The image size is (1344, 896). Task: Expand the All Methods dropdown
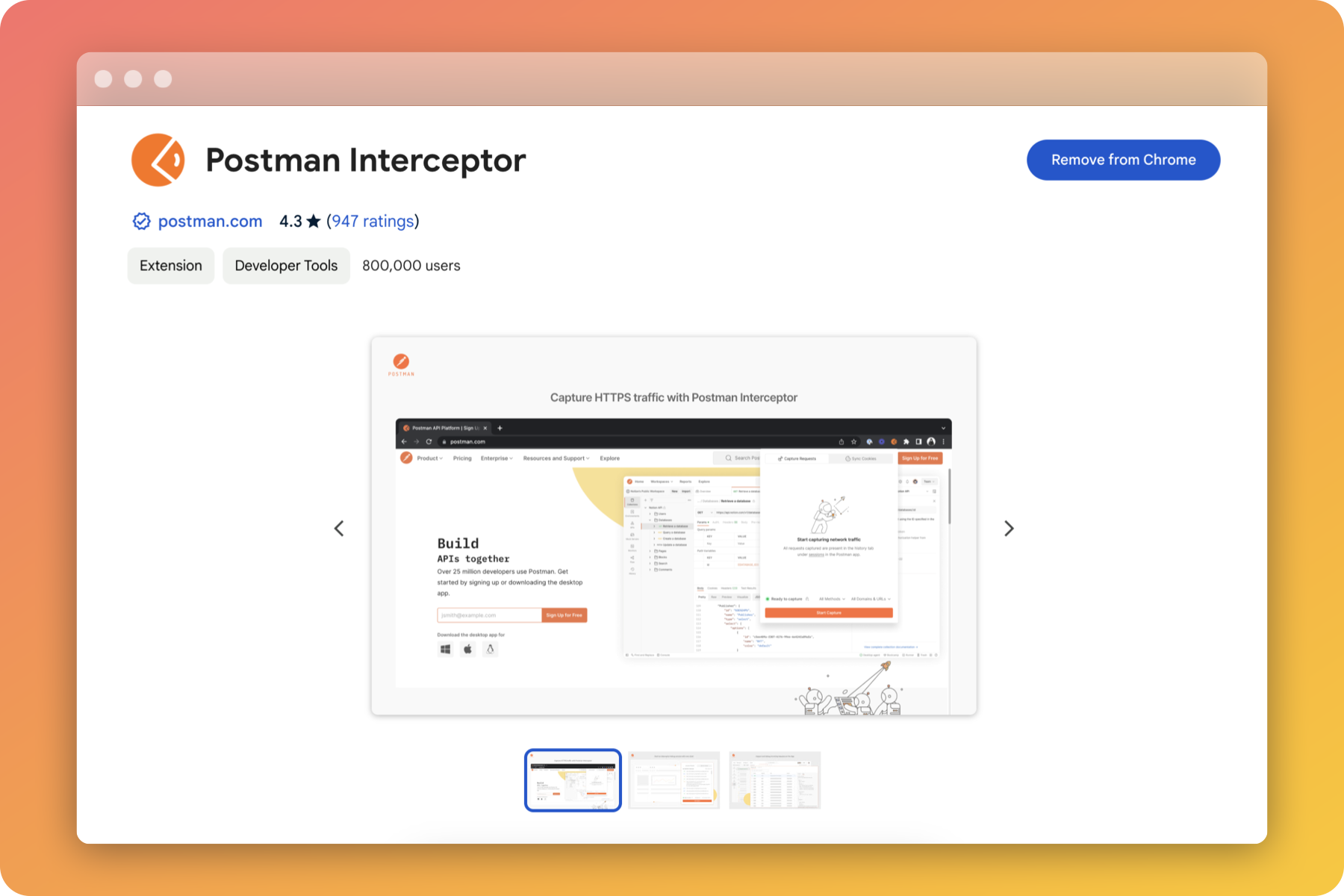point(830,599)
